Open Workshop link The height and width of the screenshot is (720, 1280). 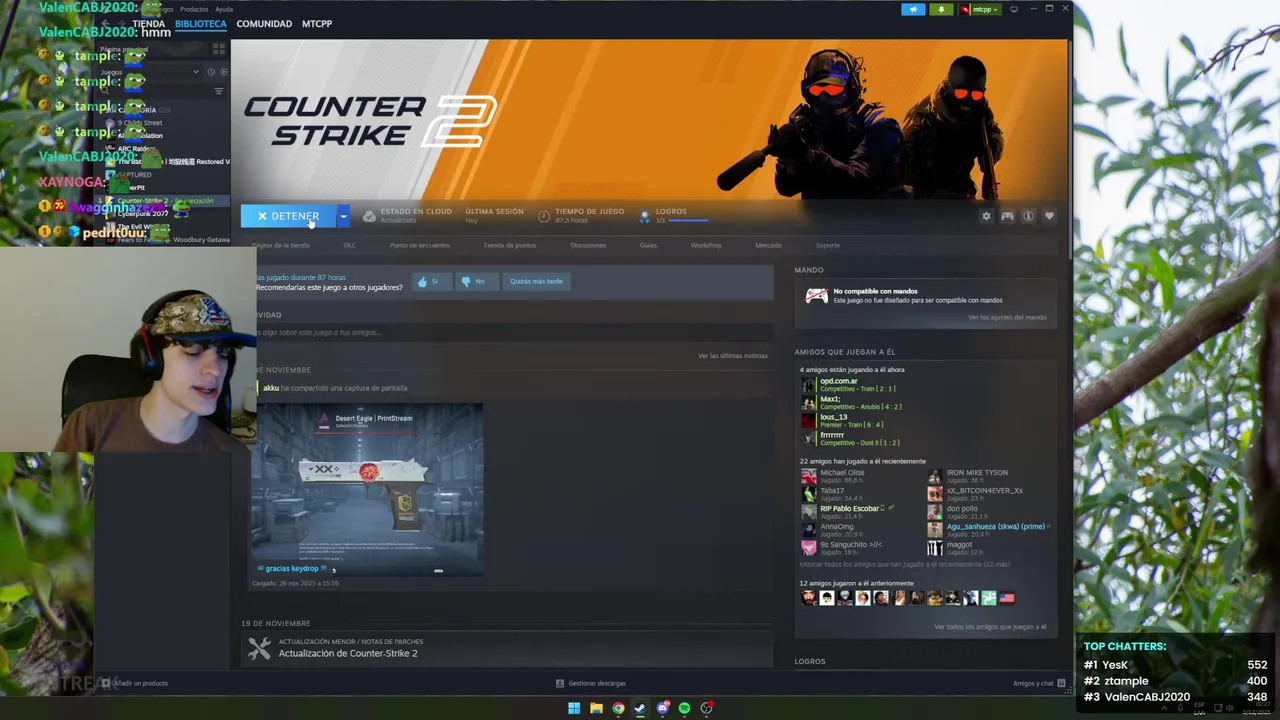pyautogui.click(x=706, y=245)
